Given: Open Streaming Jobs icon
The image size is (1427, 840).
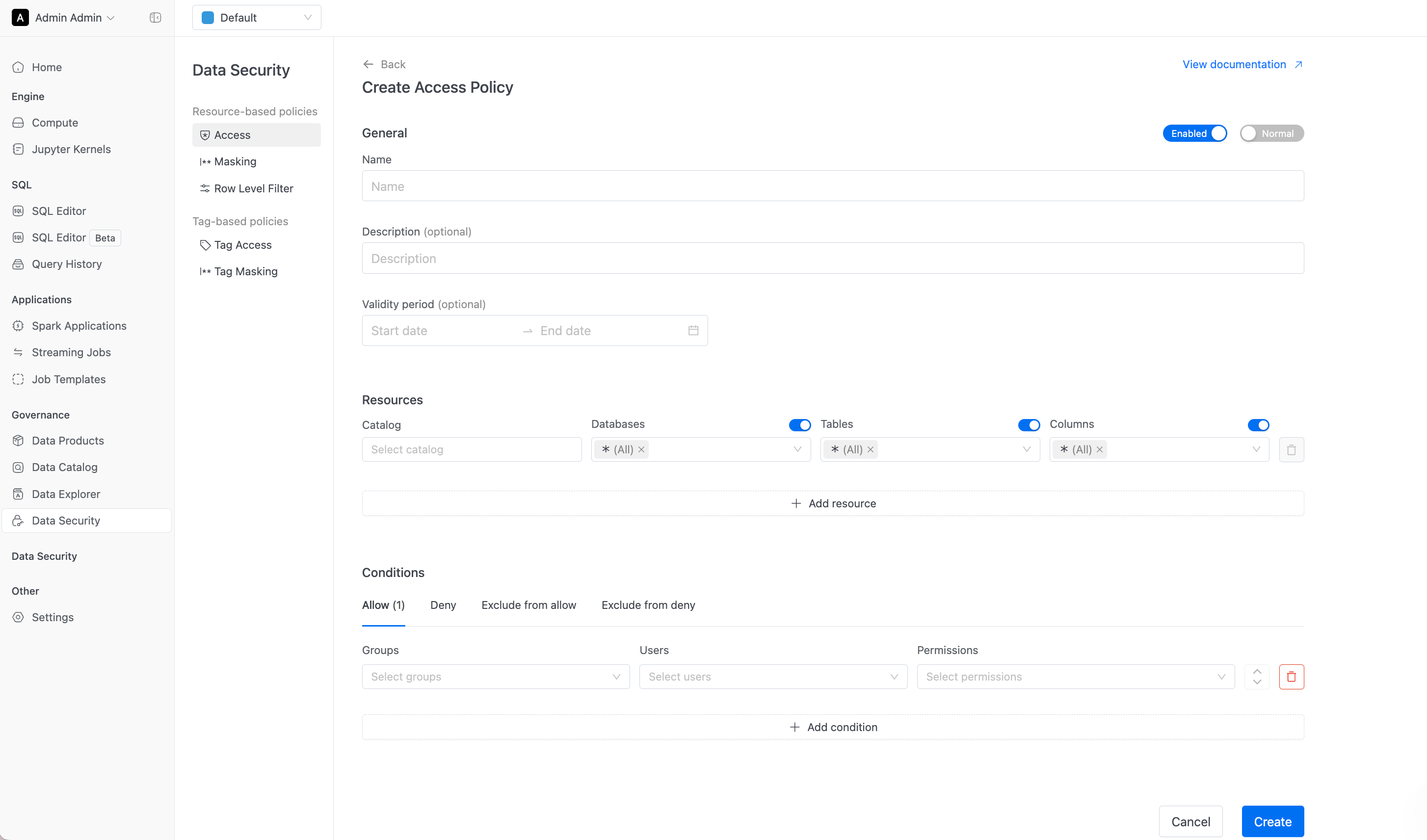Looking at the screenshot, I should point(18,353).
